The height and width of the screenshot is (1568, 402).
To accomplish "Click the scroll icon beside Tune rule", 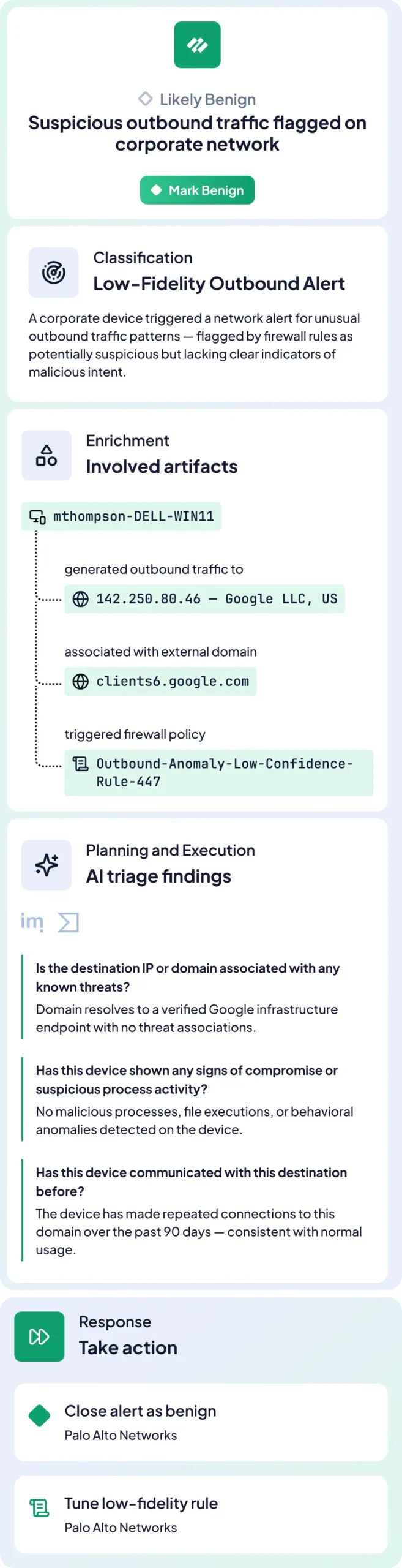I will (40, 1507).
